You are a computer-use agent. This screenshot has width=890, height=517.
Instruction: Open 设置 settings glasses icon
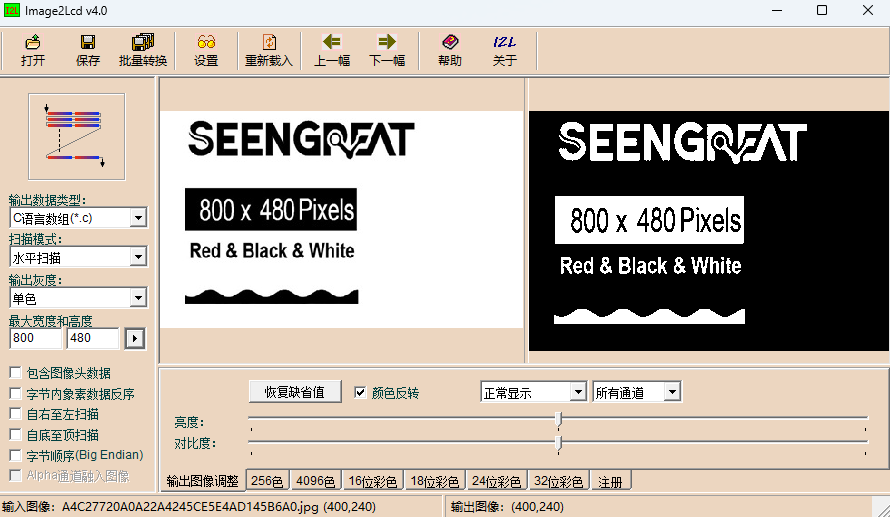[206, 42]
